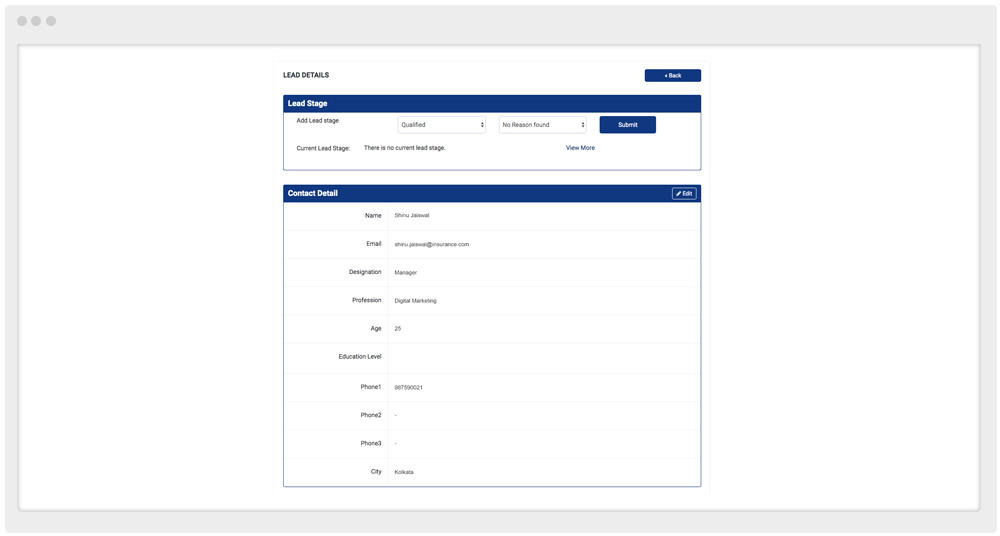
Task: Select the email shinu.jaiswal@insurance.com
Action: [431, 244]
